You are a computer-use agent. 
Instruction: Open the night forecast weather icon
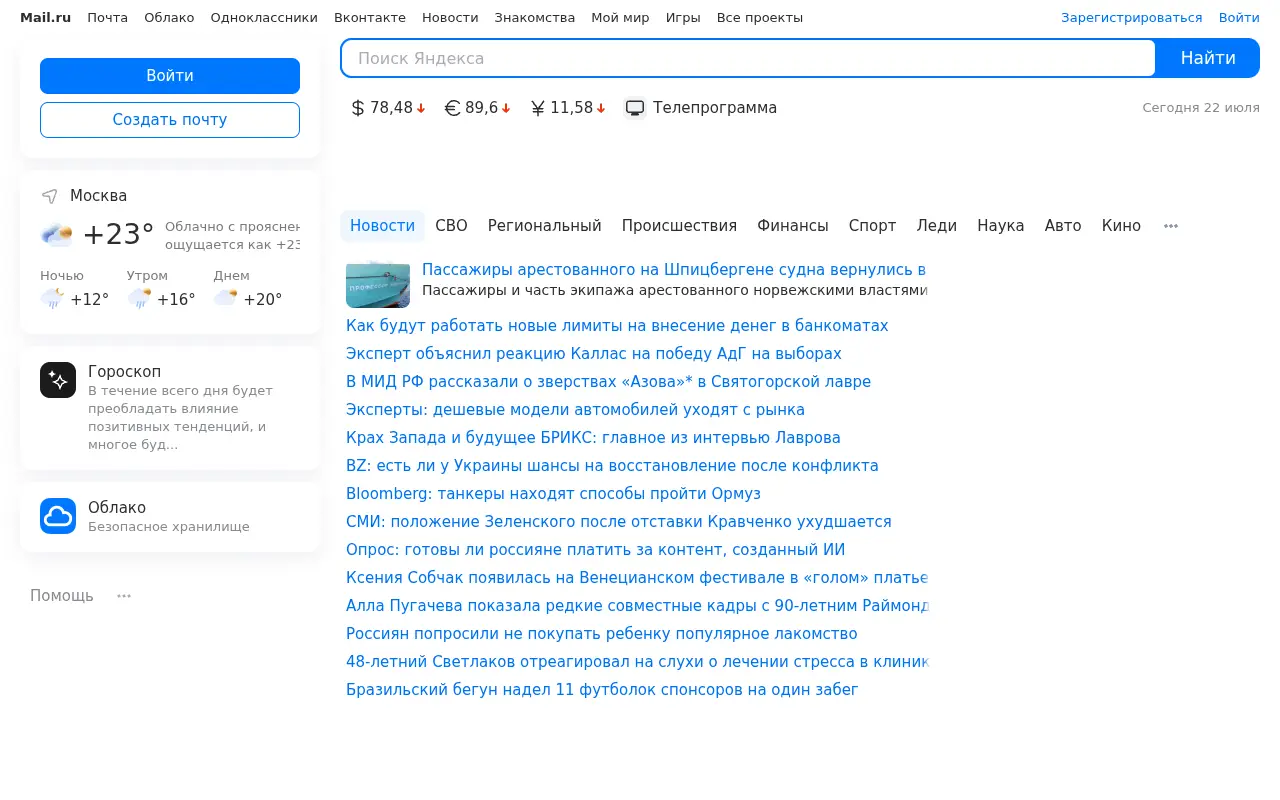point(52,299)
